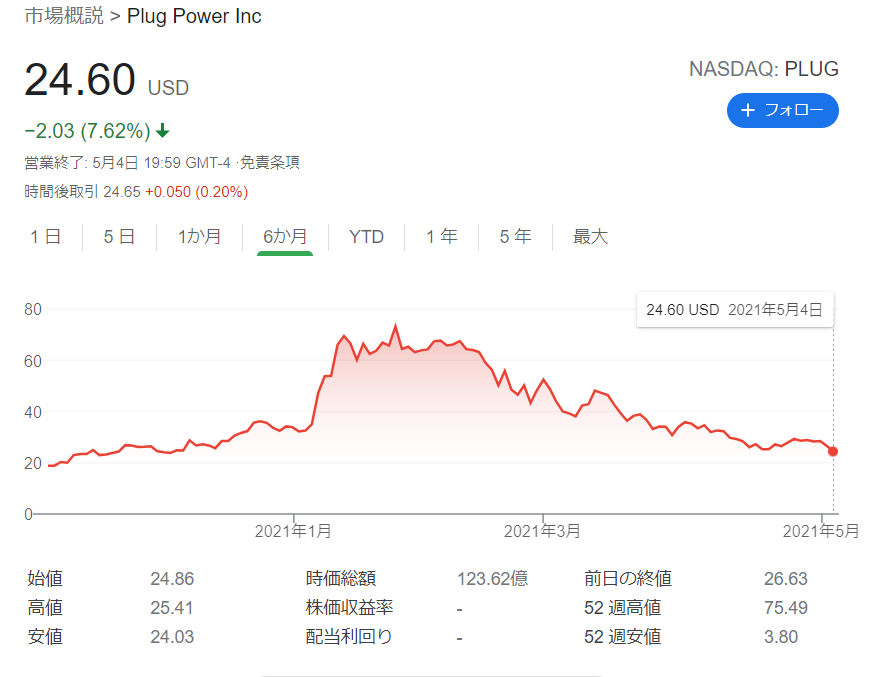Screen dimensions: 871x677
Task: Click the 2021年5月 axis label
Action: click(821, 531)
